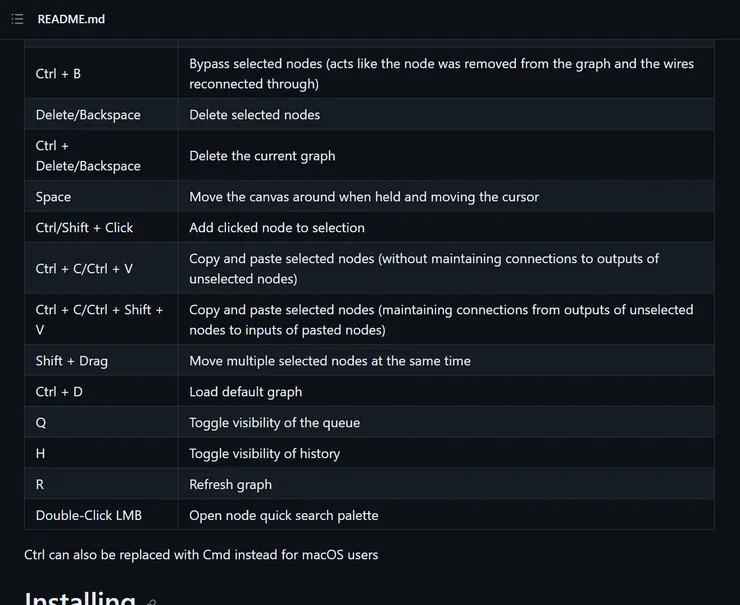Click the "Ctrl + C/Ctrl + Shift + V" cell

[99, 320]
